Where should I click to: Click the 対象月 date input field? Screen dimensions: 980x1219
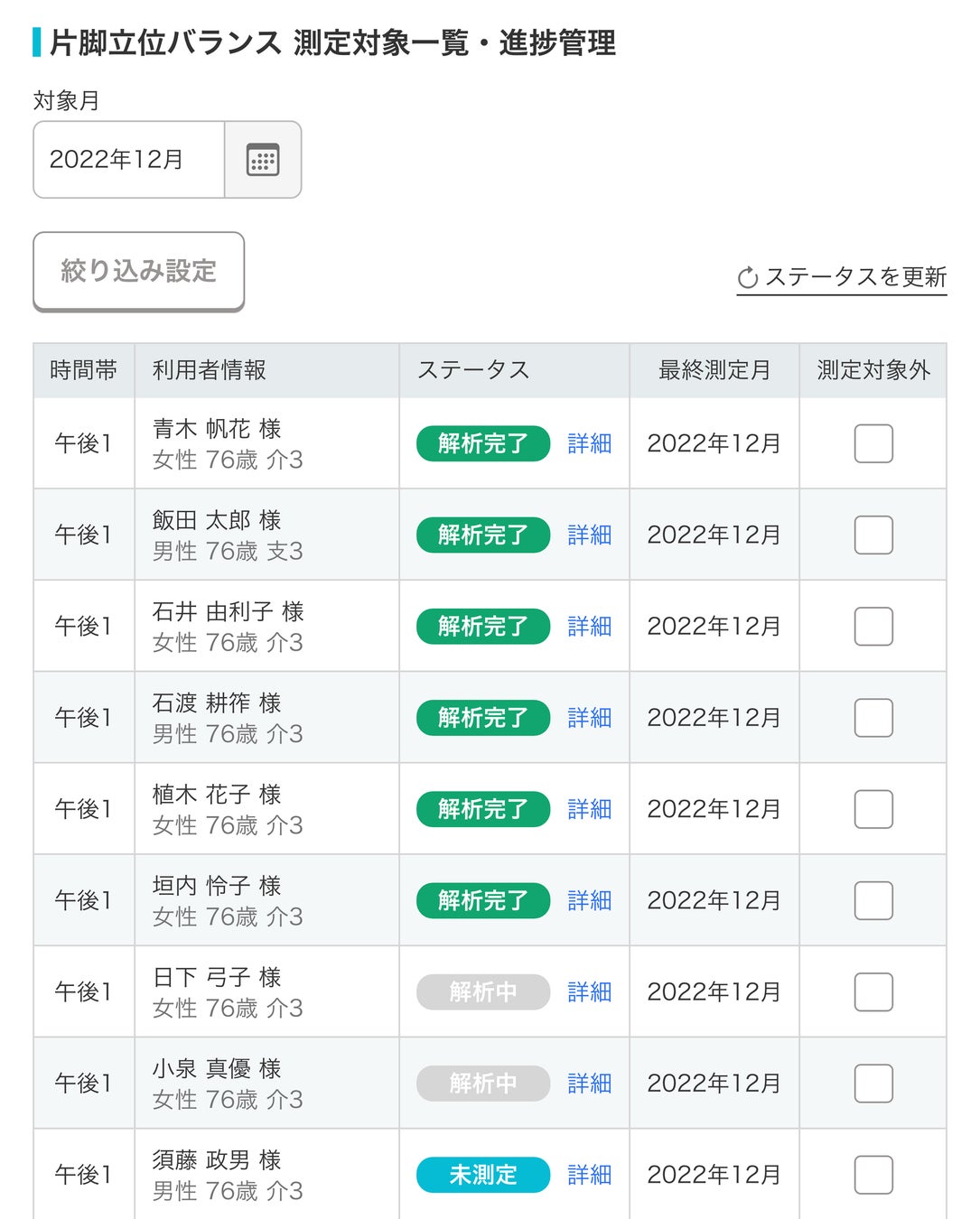coord(129,160)
